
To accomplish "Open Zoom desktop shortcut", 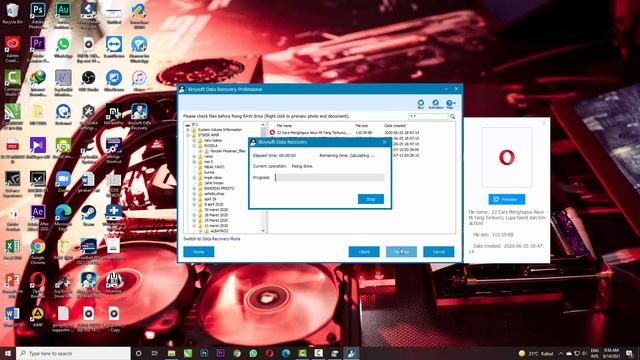I will tap(63, 181).
